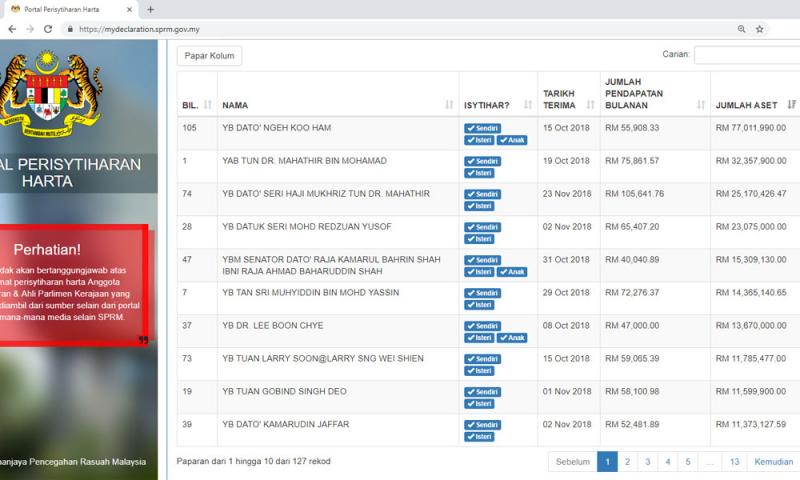
Task: Click the Carian search input field
Action: 746,55
